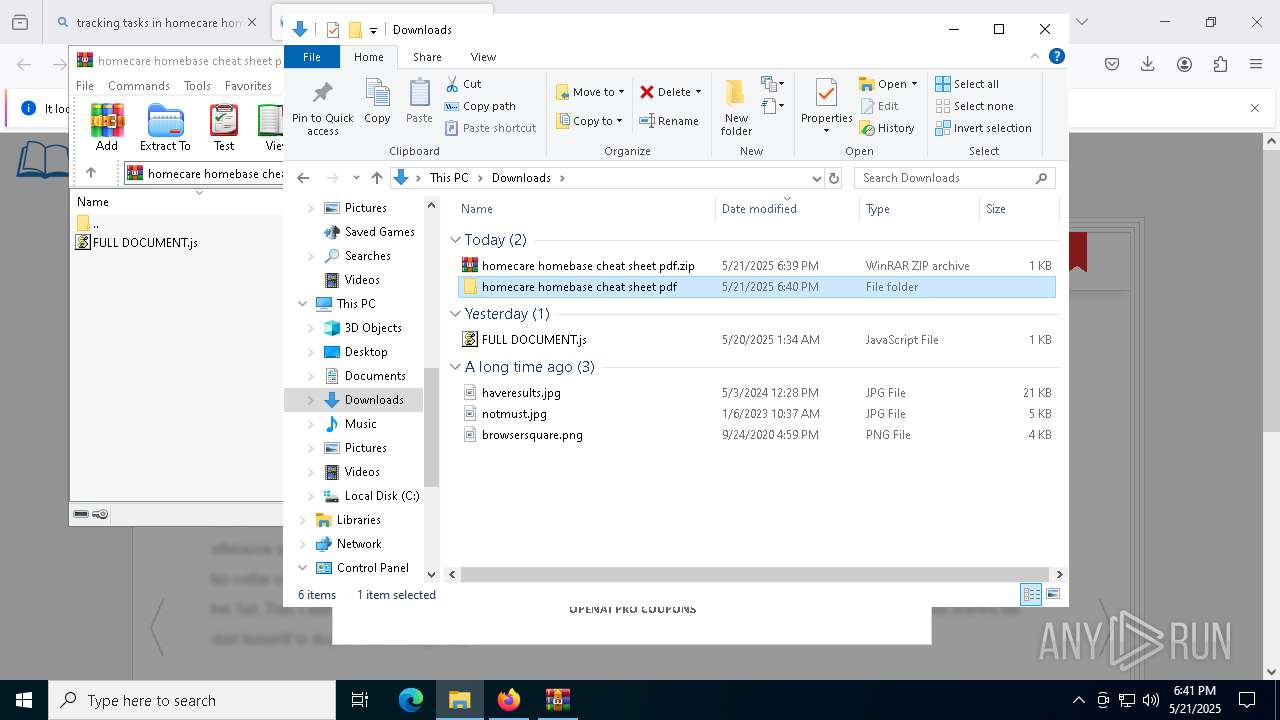Switch to the View ribbon tab
Screen dimensions: 1280x720
(x=483, y=57)
